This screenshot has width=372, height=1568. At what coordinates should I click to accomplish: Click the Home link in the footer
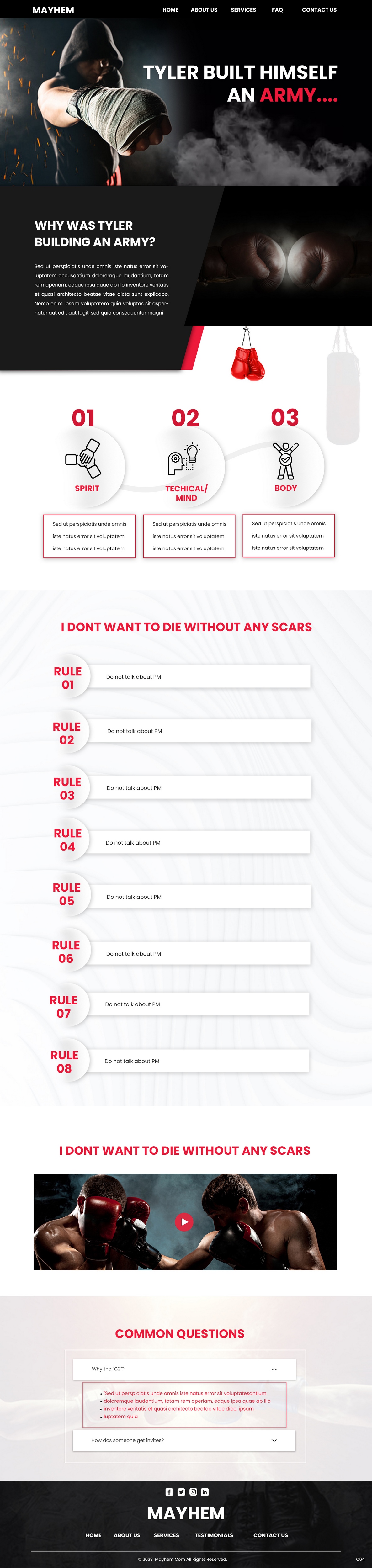(93, 1535)
